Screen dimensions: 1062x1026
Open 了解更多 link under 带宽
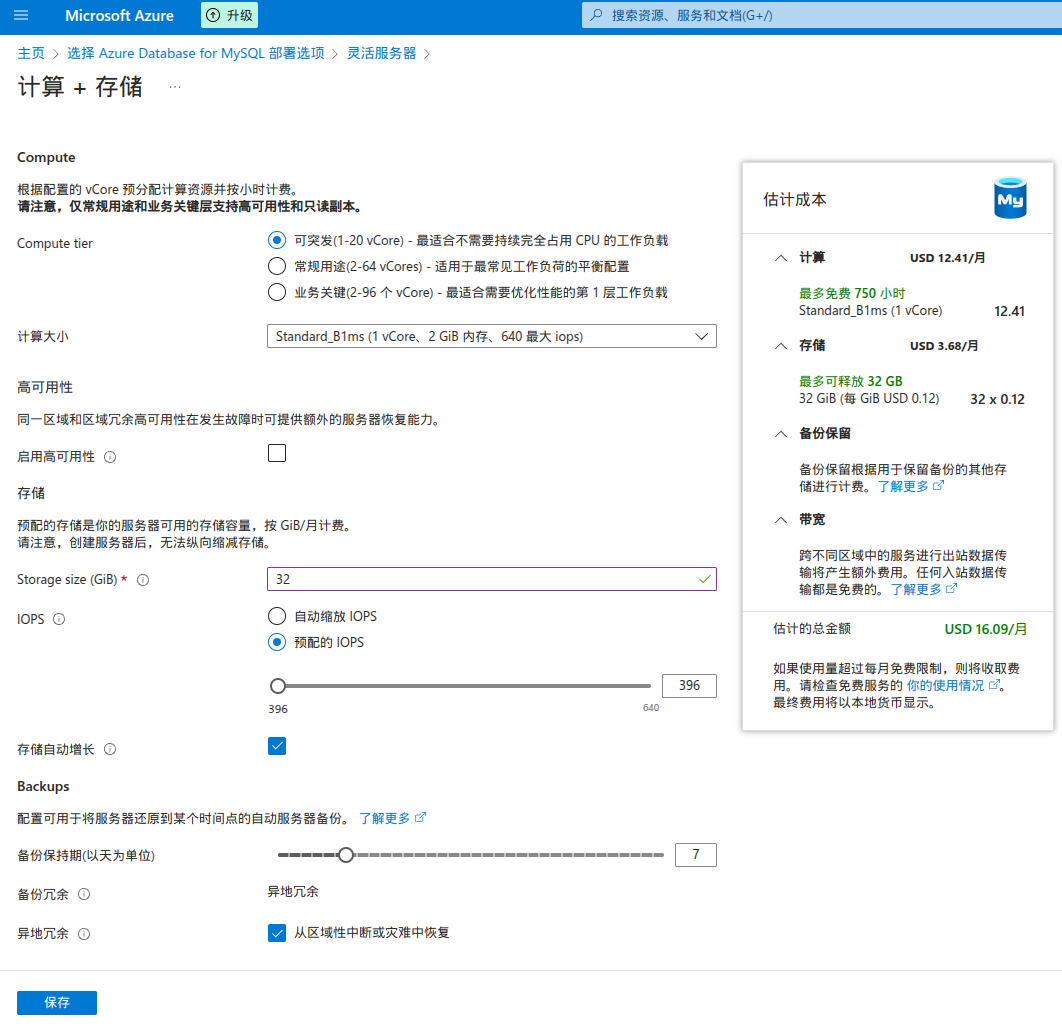[x=916, y=589]
